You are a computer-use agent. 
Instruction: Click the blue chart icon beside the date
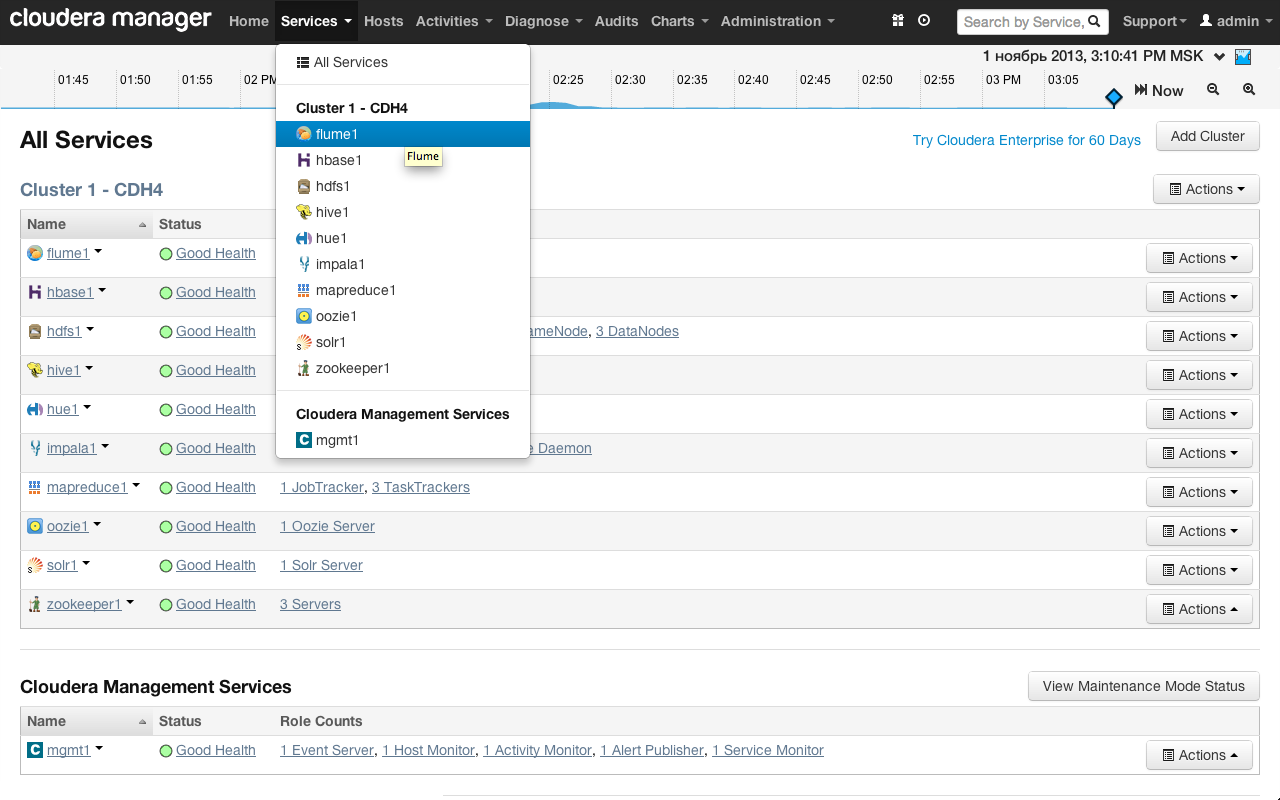coord(1243,57)
